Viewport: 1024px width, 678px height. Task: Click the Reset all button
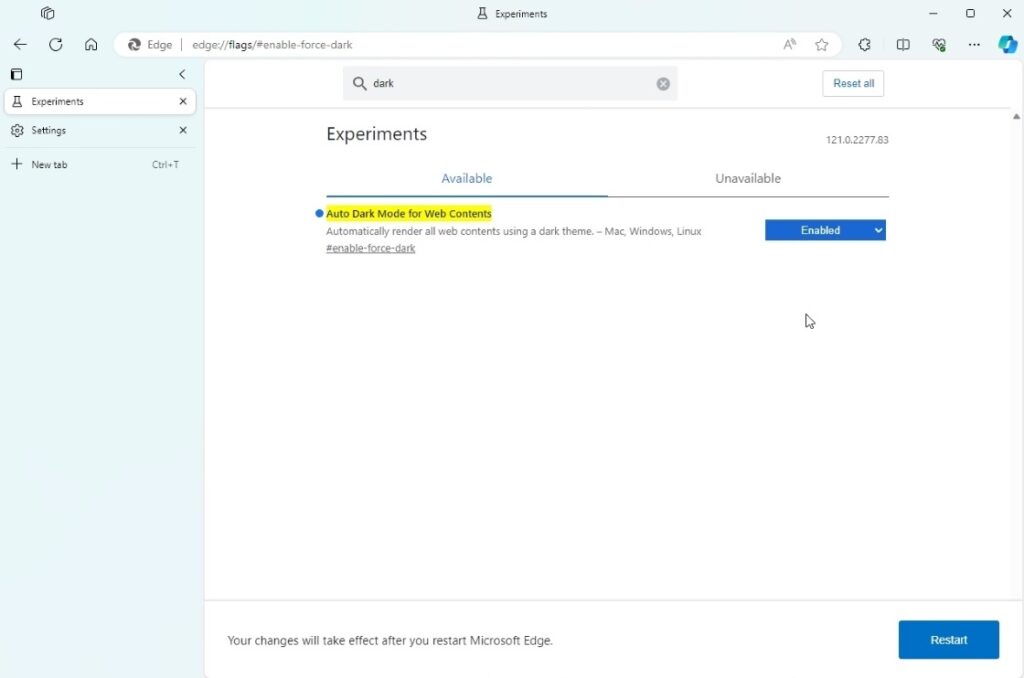click(853, 83)
